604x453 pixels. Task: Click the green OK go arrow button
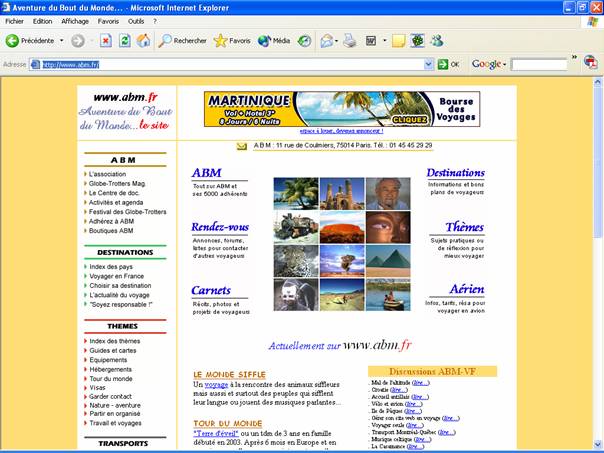pyautogui.click(x=443, y=64)
